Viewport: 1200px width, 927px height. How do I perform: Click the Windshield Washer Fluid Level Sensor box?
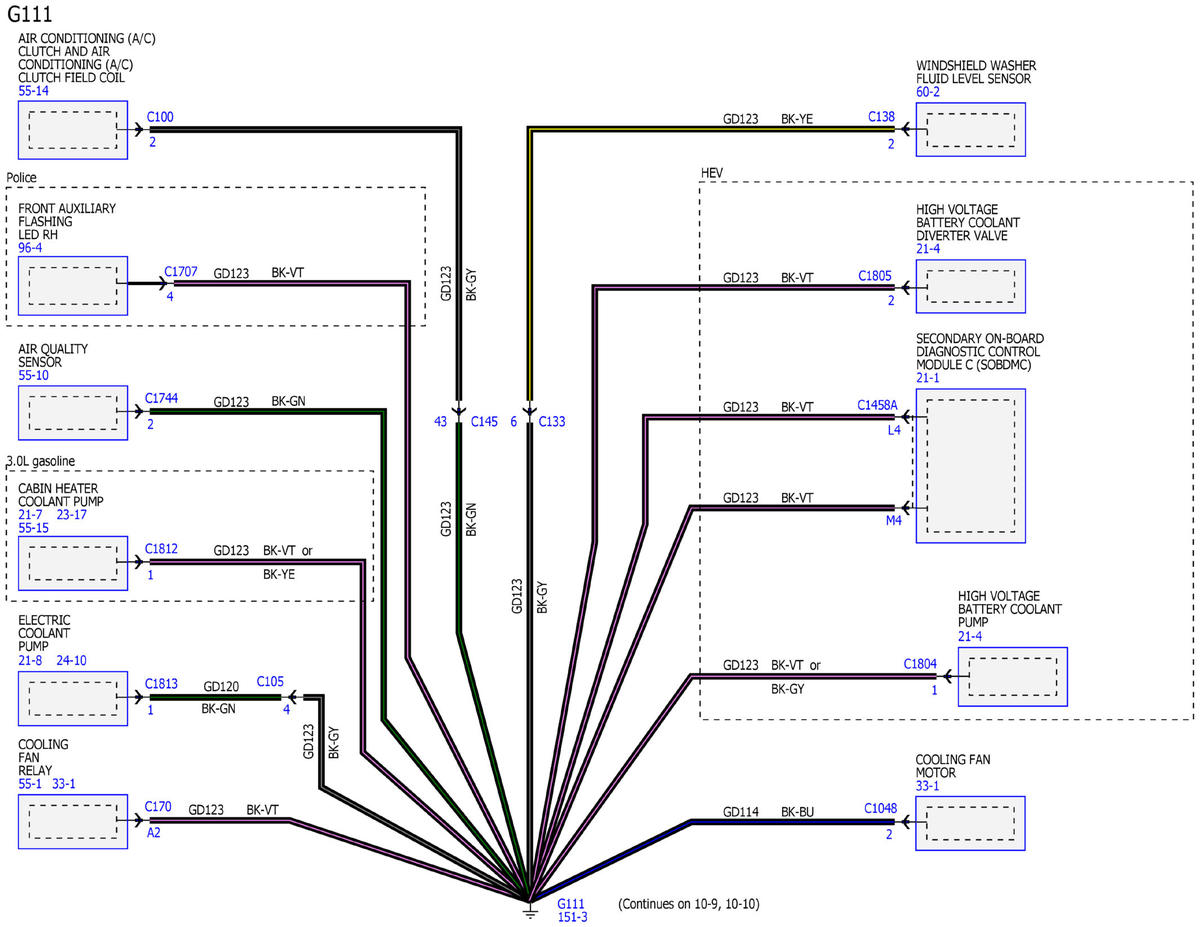click(x=970, y=129)
